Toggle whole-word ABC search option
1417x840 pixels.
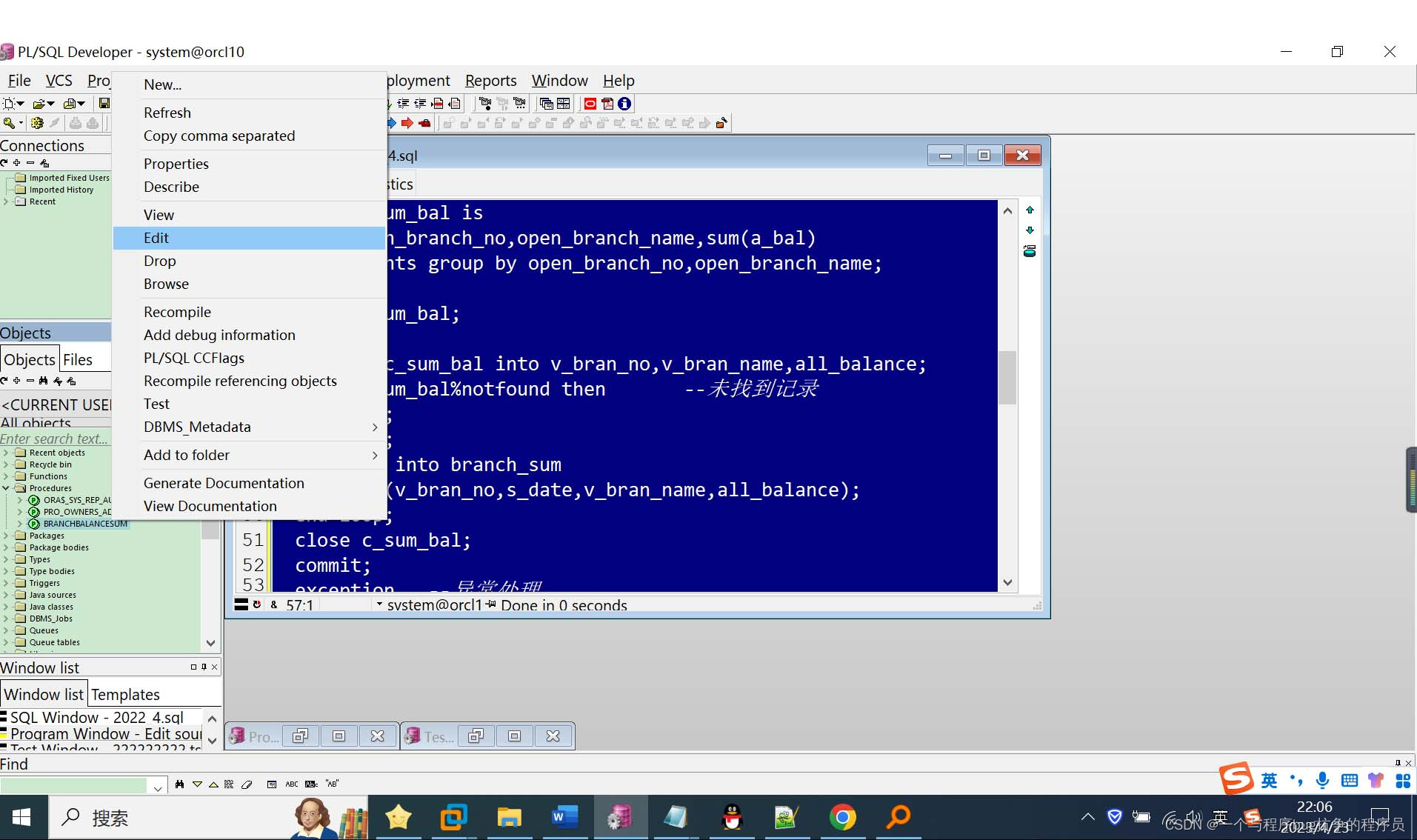click(x=291, y=784)
